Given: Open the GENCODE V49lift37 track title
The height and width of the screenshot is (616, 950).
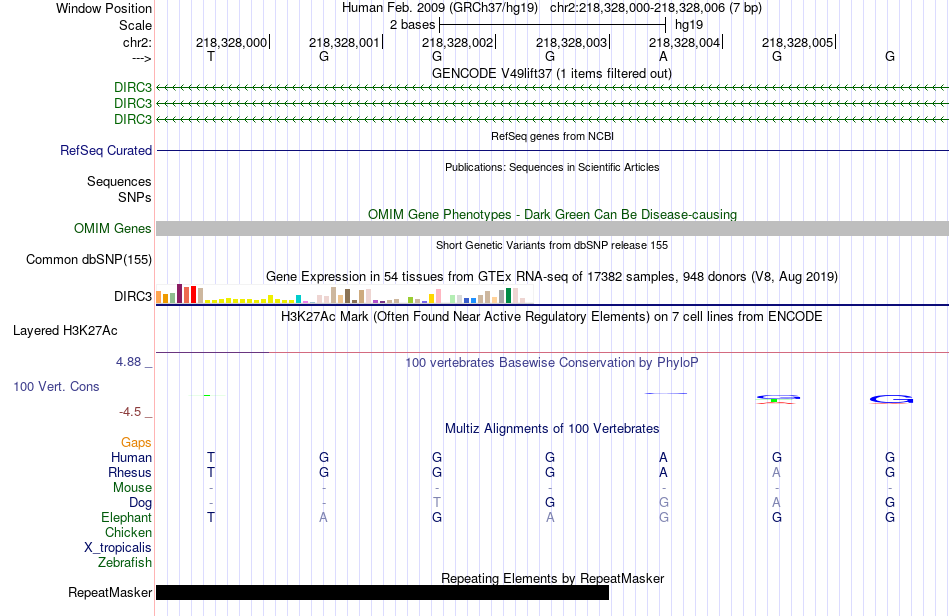Looking at the screenshot, I should 551,73.
